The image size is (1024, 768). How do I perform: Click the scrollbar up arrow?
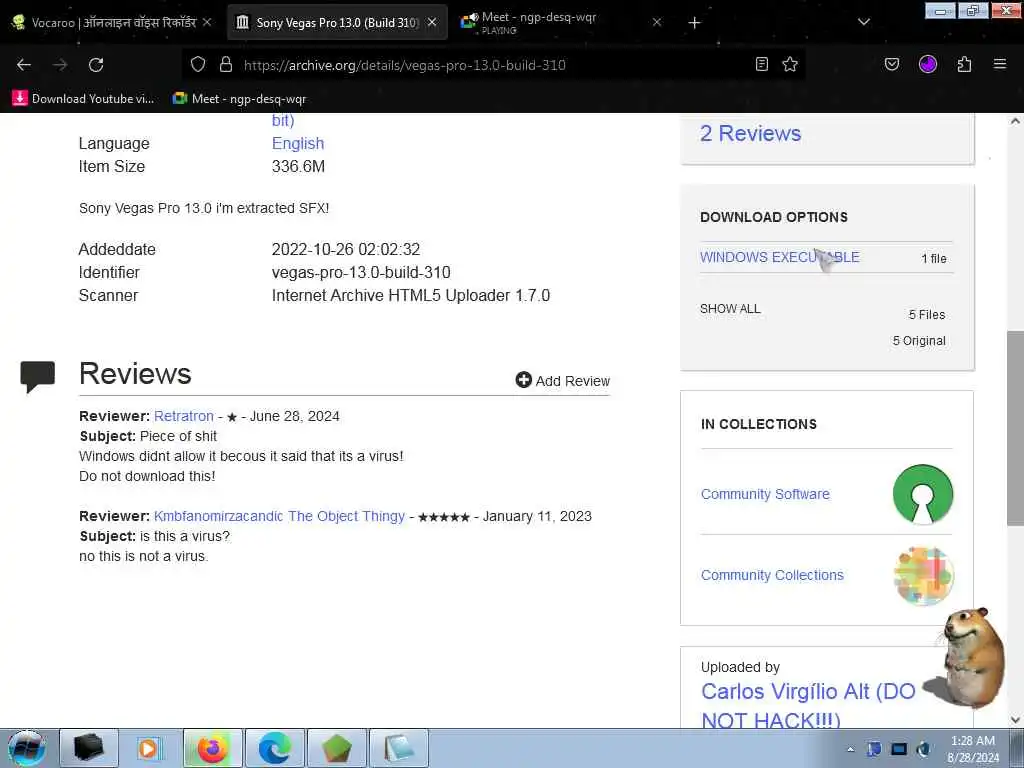tap(1015, 121)
